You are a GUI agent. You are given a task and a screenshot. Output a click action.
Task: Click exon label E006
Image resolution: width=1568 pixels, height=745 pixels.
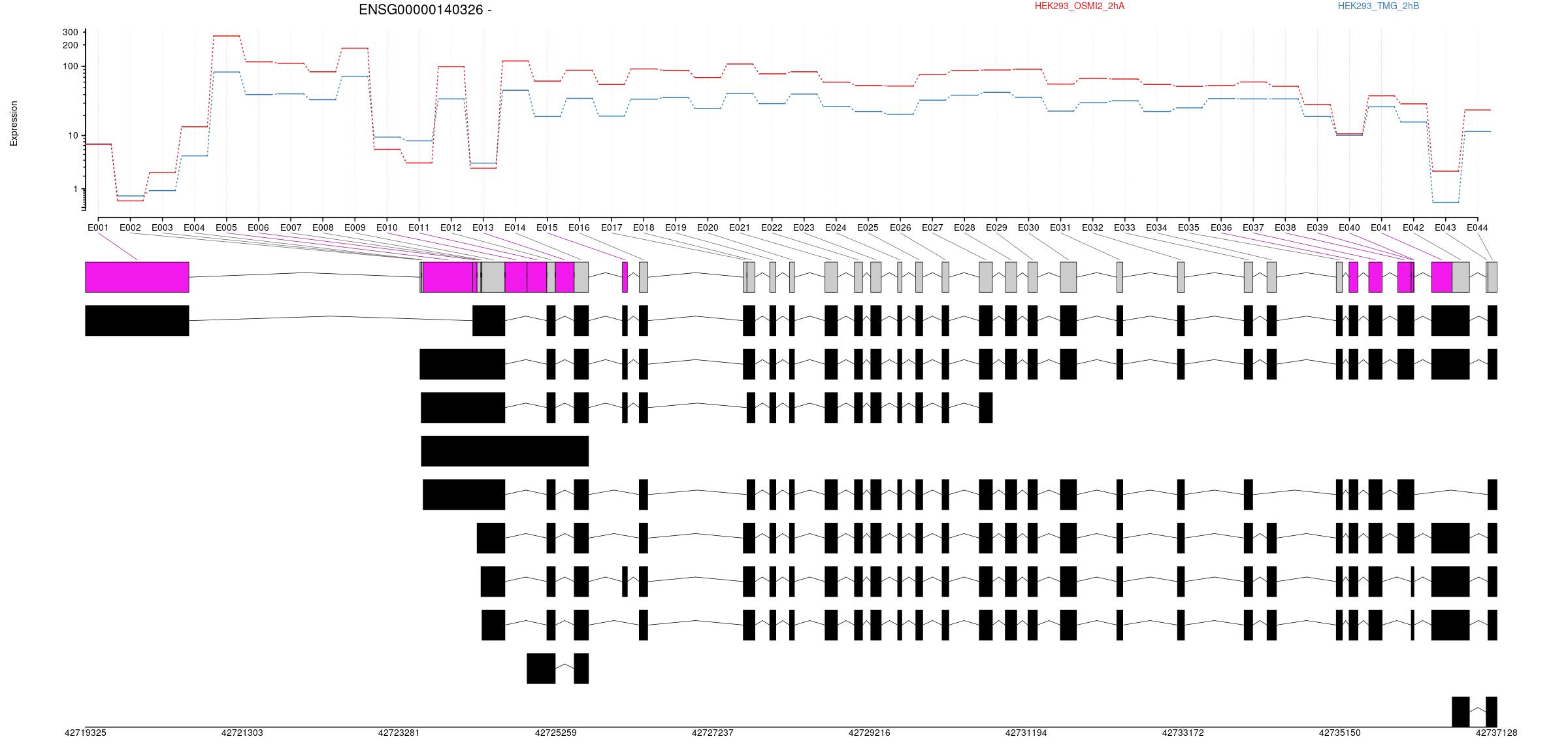pos(258,227)
